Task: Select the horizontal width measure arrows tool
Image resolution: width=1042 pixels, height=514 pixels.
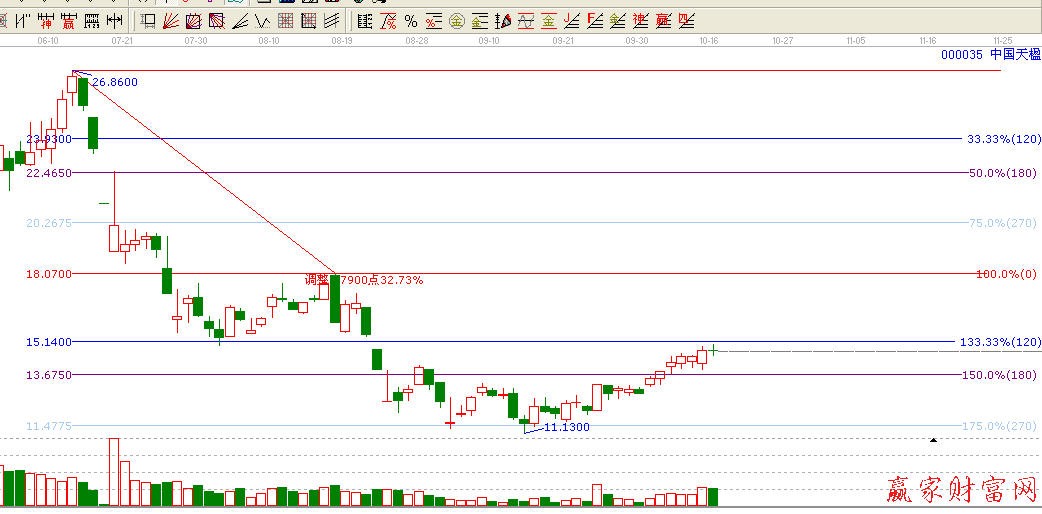Action: click(x=115, y=21)
